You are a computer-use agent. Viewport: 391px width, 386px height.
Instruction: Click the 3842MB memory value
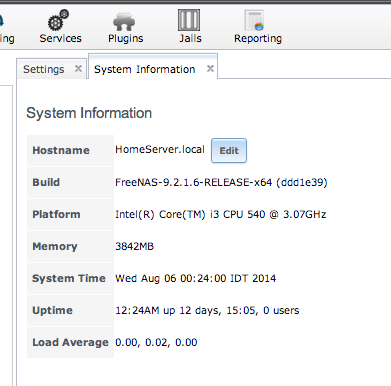tap(135, 246)
